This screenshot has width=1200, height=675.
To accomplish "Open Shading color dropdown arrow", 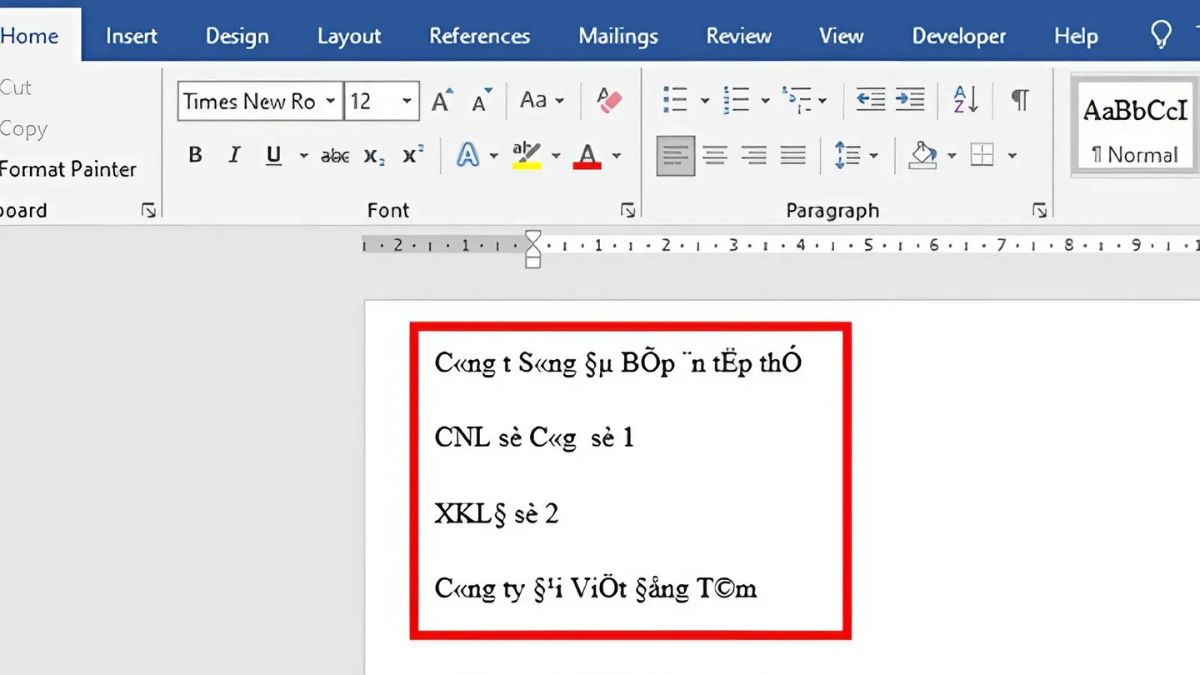I will tap(951, 156).
